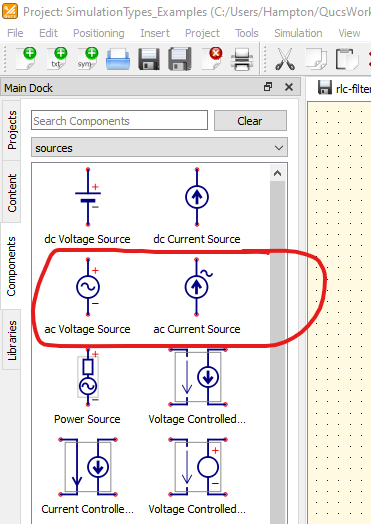Image resolution: width=371 pixels, height=524 pixels.
Task: Select the ac Voltage Source component
Action: click(87, 296)
